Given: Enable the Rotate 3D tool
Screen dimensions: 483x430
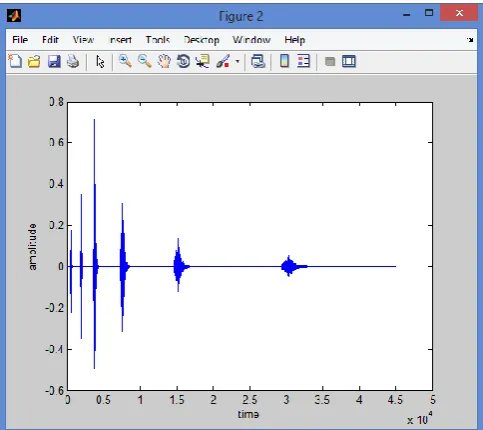Looking at the screenshot, I should point(183,61).
